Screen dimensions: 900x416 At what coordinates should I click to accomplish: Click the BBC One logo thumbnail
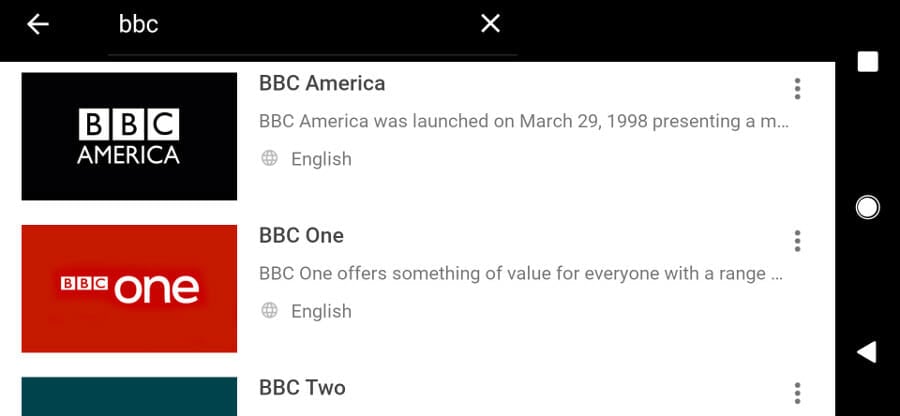click(x=129, y=289)
